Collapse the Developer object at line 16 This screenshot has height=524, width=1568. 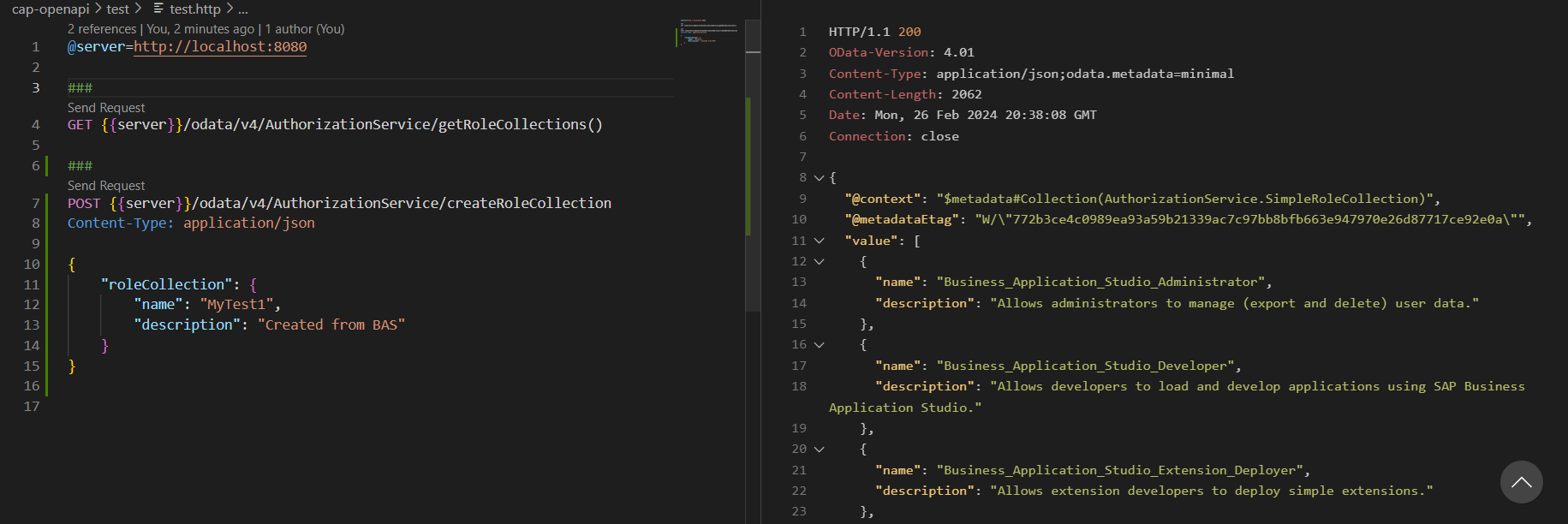pyautogui.click(x=819, y=345)
